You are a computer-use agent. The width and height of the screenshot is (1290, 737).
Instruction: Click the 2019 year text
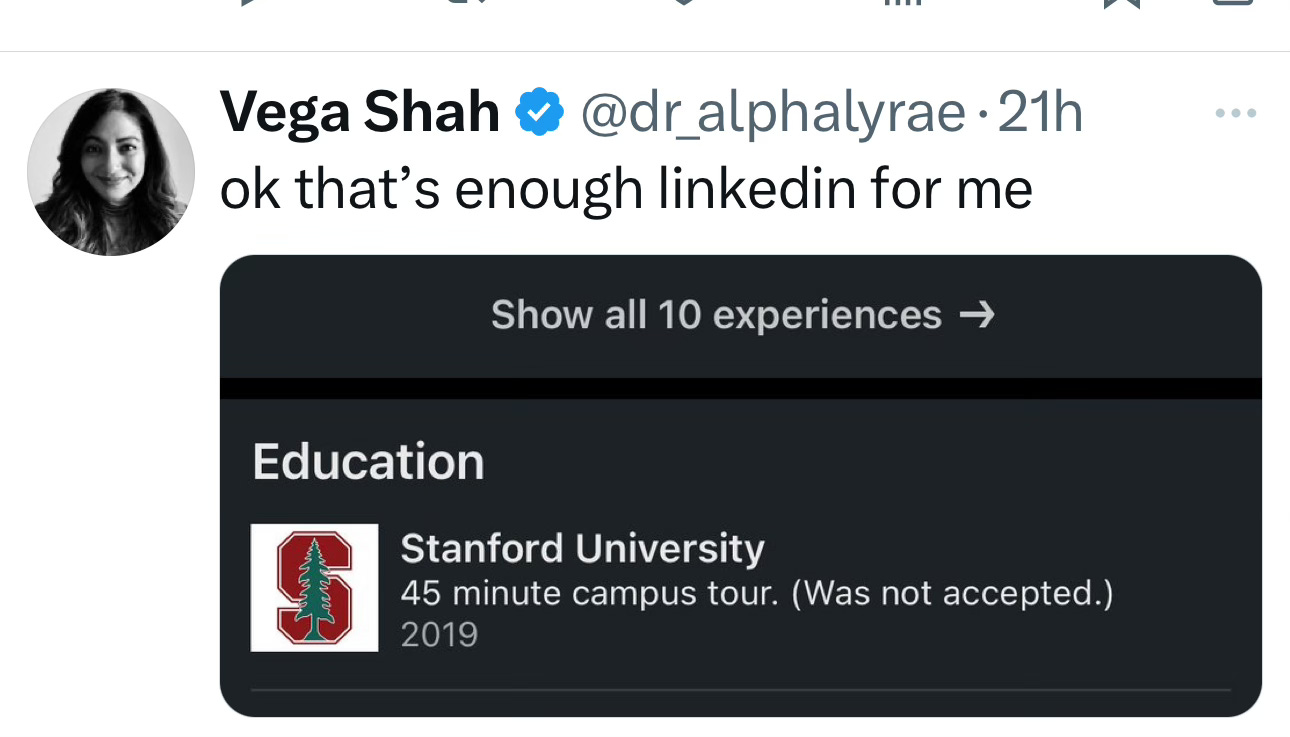[x=439, y=635]
